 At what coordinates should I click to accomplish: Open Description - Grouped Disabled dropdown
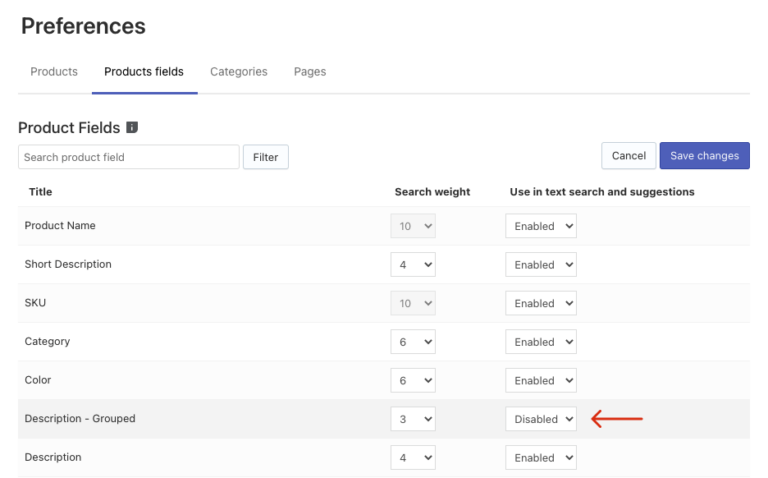541,419
